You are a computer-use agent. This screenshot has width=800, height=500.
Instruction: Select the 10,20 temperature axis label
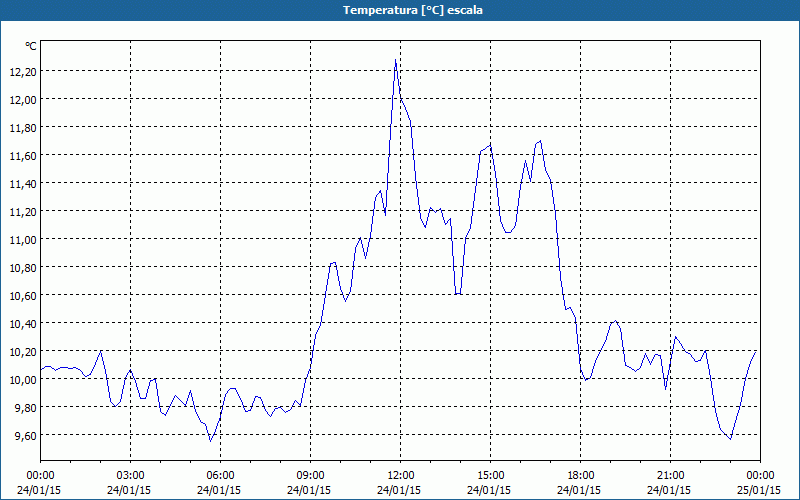pyautogui.click(x=23, y=353)
